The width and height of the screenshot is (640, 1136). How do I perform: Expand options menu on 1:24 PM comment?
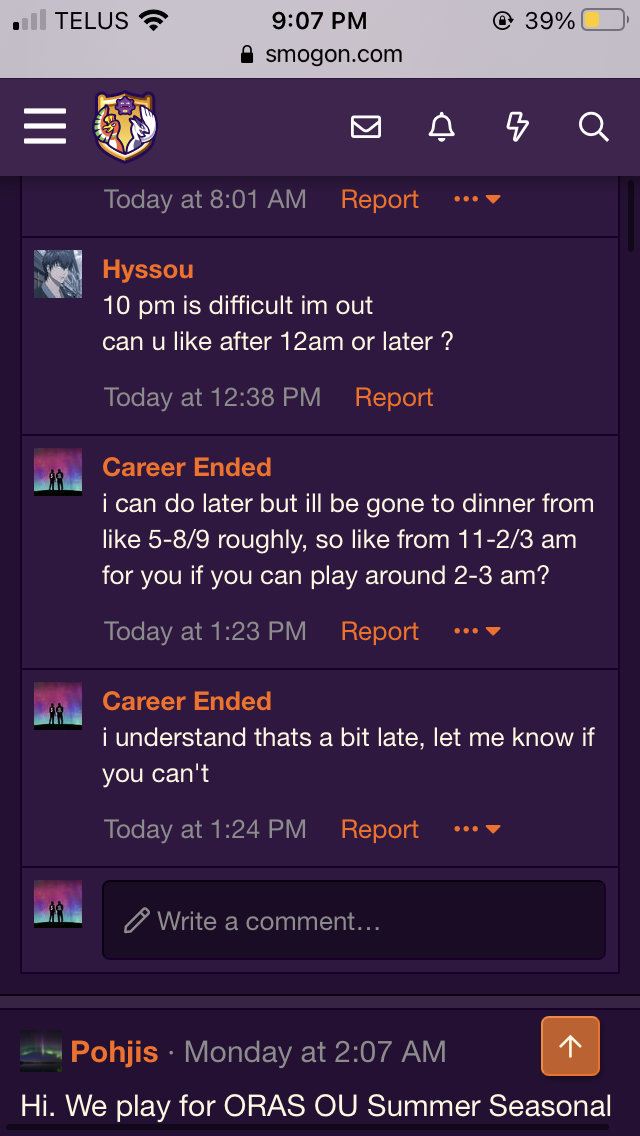[478, 829]
